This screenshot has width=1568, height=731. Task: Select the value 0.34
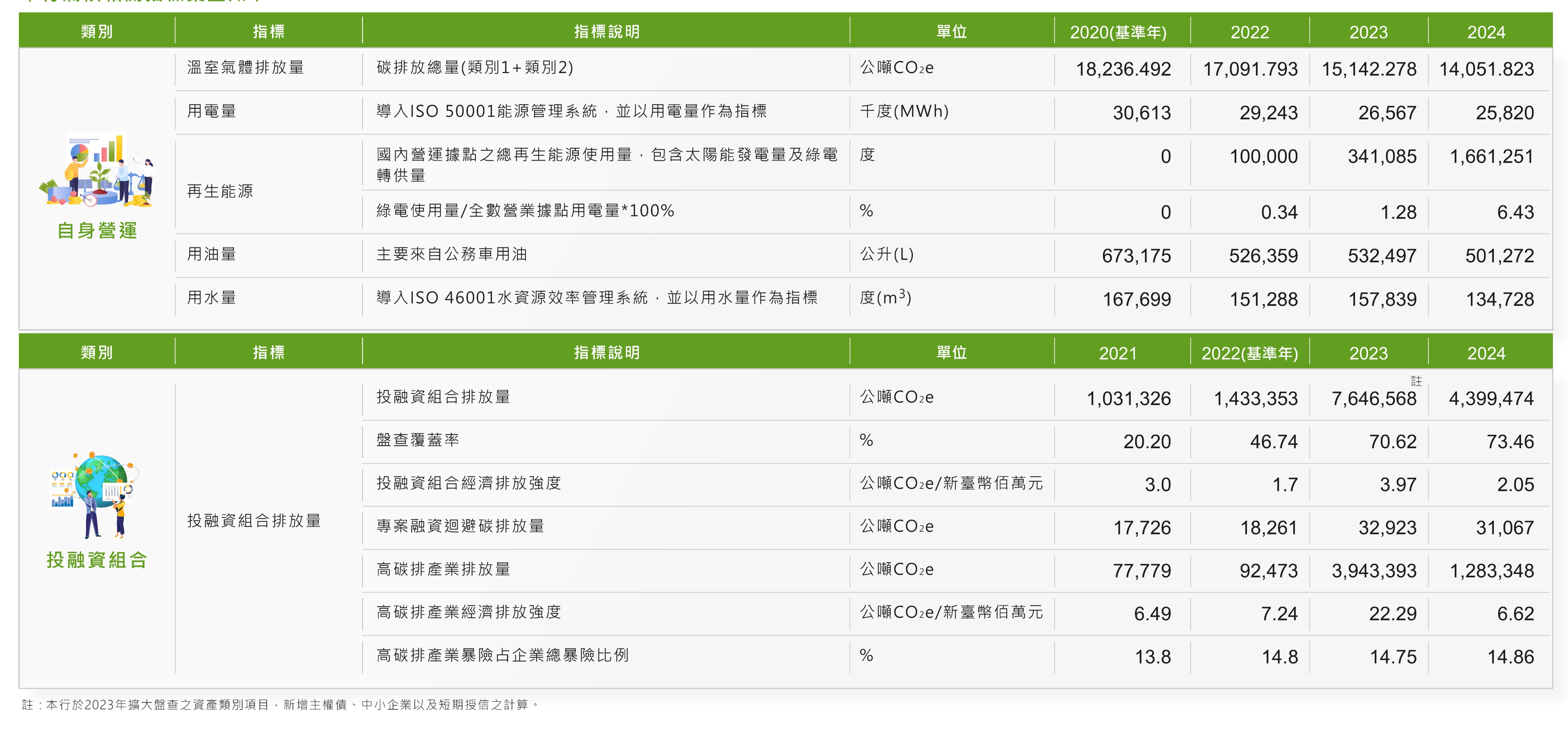coord(1279,212)
